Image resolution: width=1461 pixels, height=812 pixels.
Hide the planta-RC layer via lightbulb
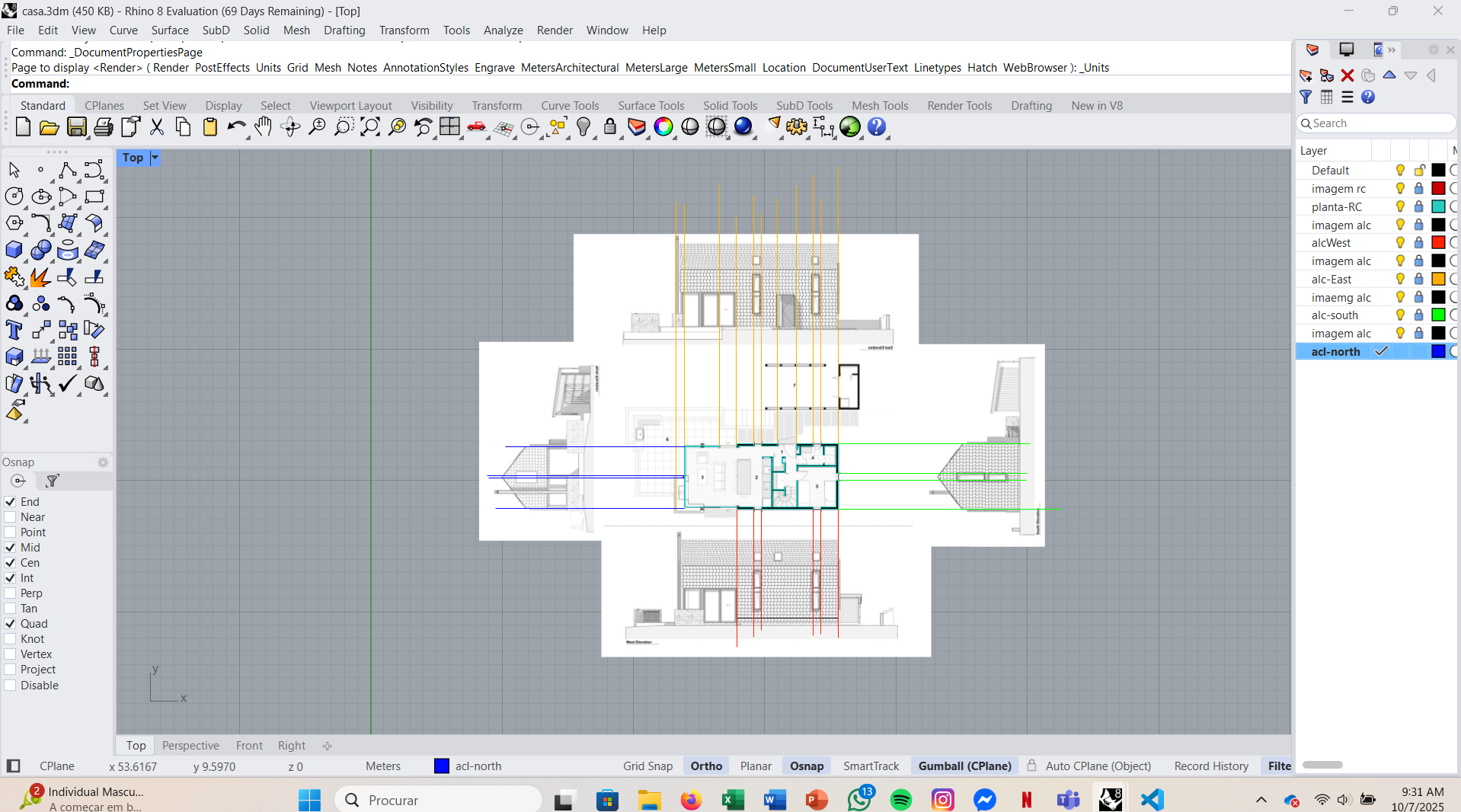(1400, 206)
